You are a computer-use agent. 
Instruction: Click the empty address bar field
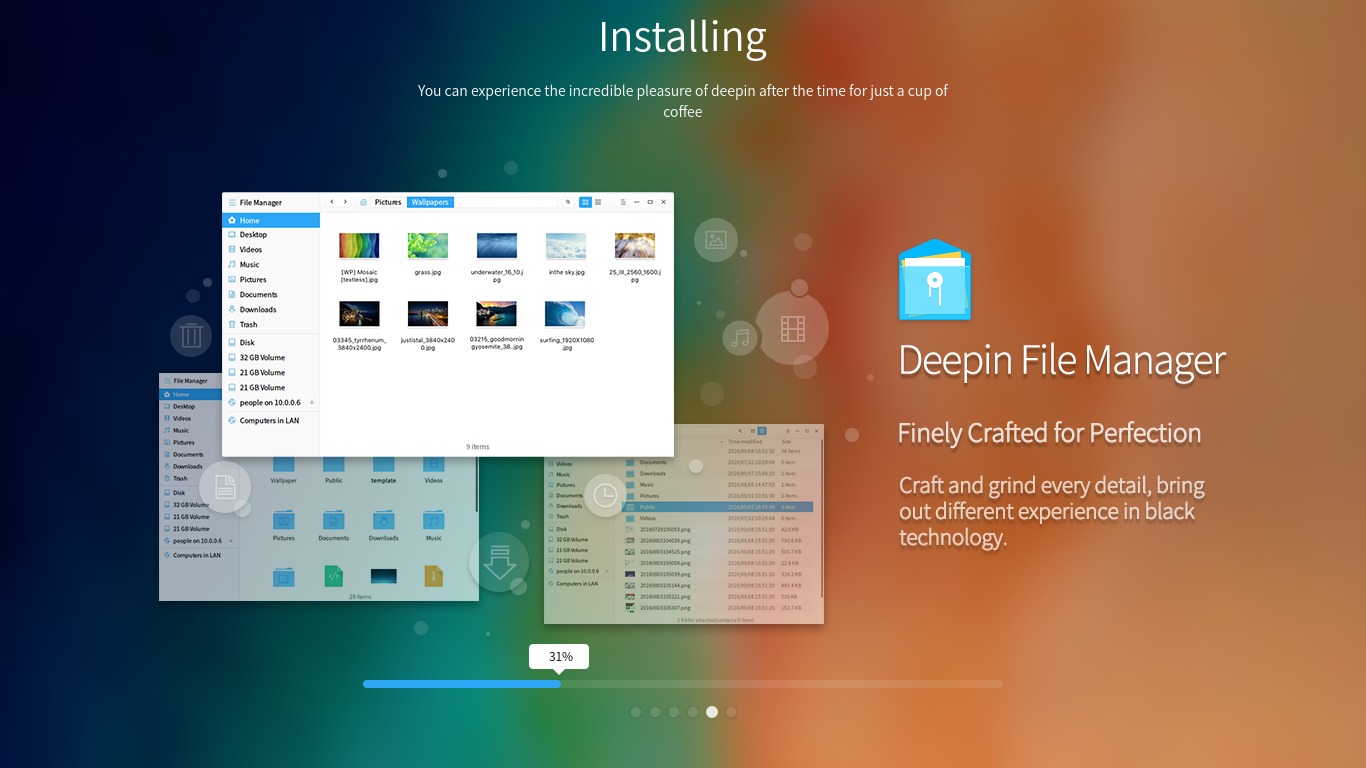(505, 202)
